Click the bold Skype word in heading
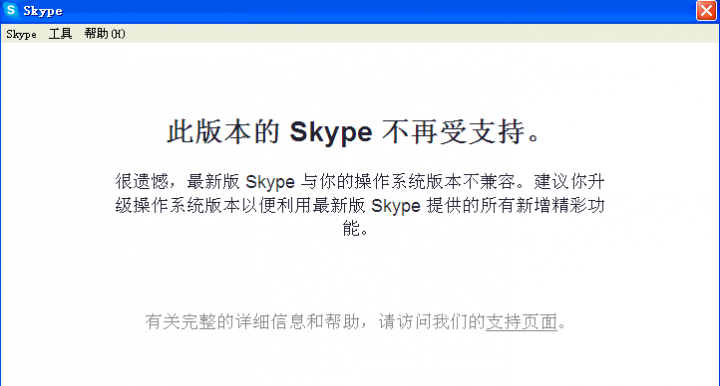 coord(331,133)
